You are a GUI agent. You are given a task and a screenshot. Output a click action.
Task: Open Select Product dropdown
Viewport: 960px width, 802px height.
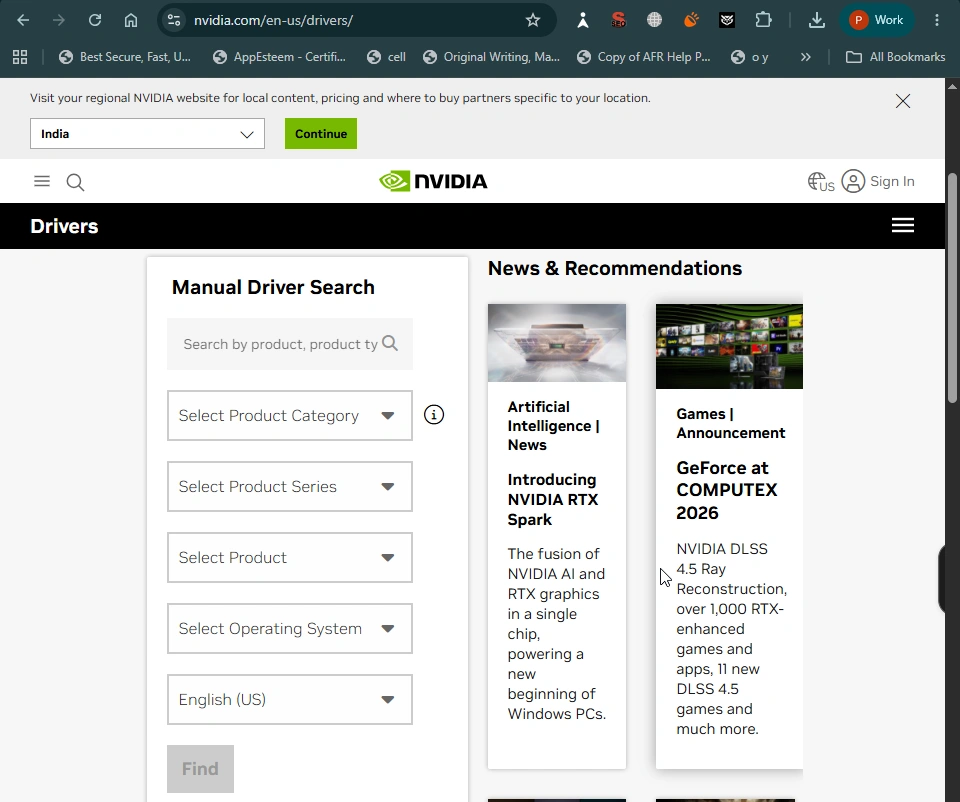pyautogui.click(x=290, y=558)
